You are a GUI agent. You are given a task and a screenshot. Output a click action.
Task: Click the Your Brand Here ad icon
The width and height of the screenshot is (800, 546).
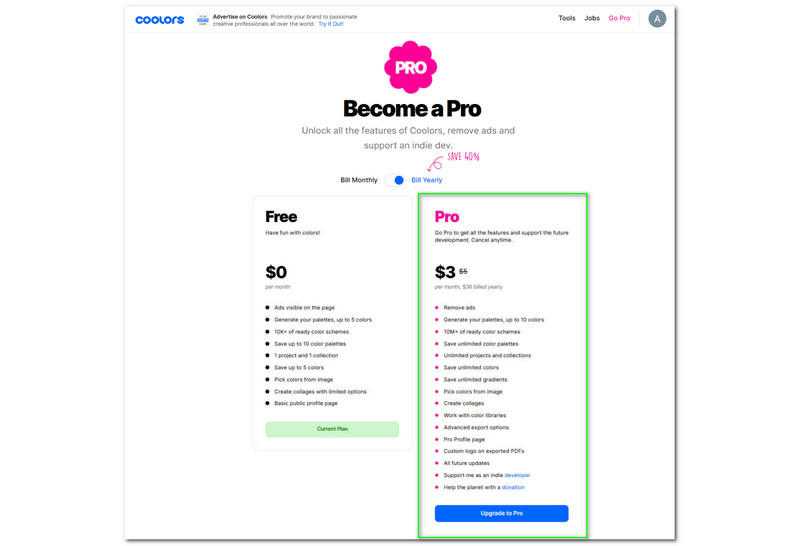(x=203, y=20)
